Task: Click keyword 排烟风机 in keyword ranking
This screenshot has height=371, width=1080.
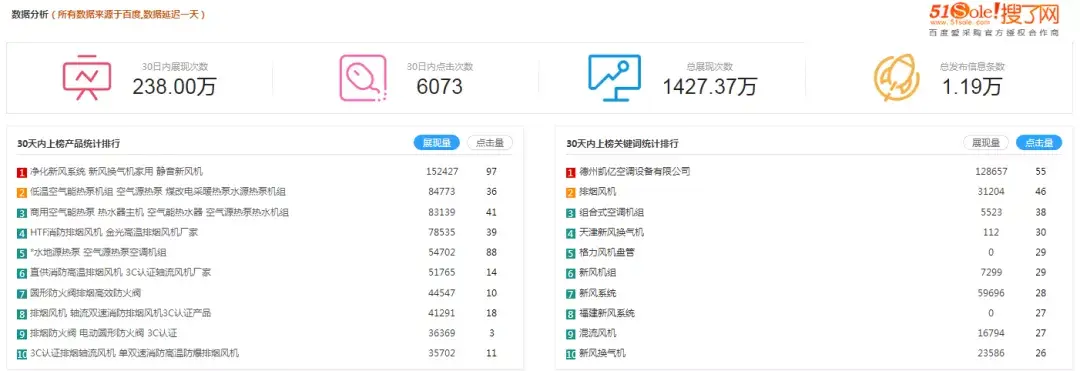Action: tap(598, 192)
